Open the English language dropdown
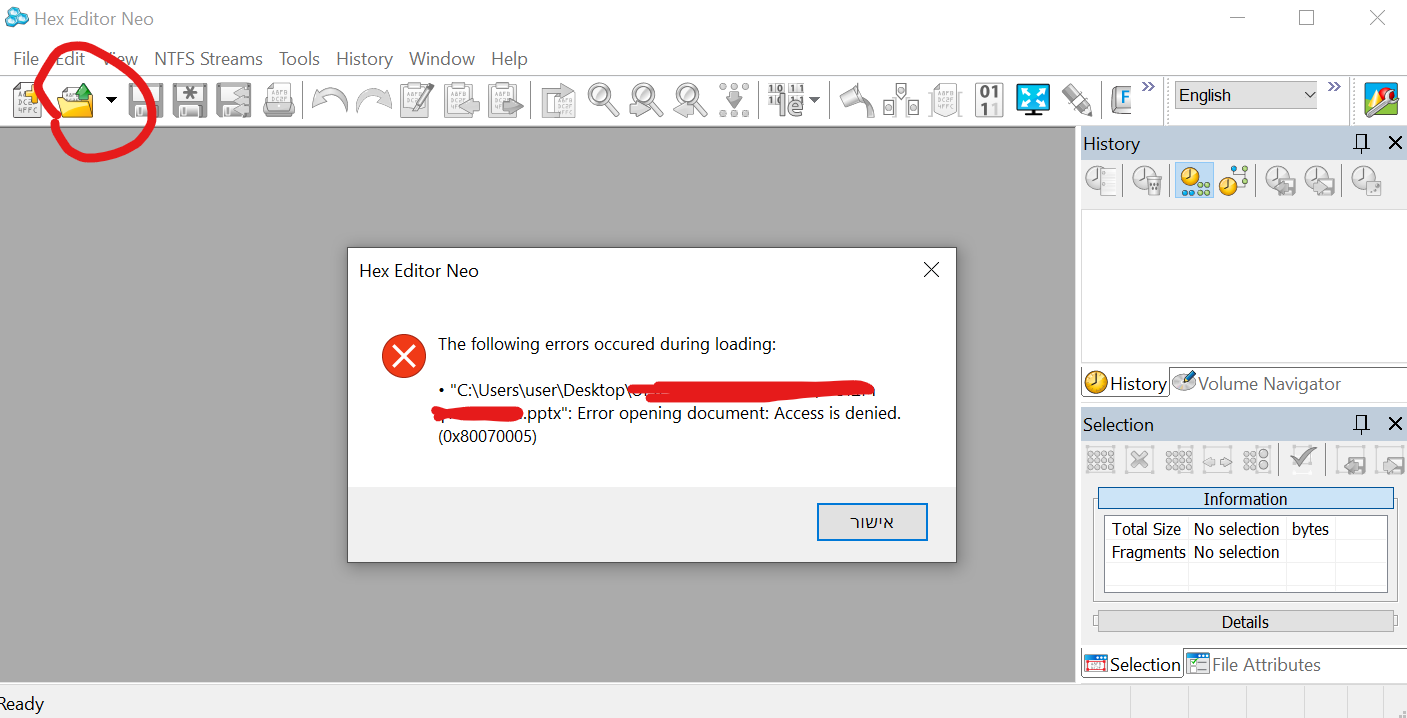Image resolution: width=1407 pixels, height=718 pixels. coord(1245,95)
